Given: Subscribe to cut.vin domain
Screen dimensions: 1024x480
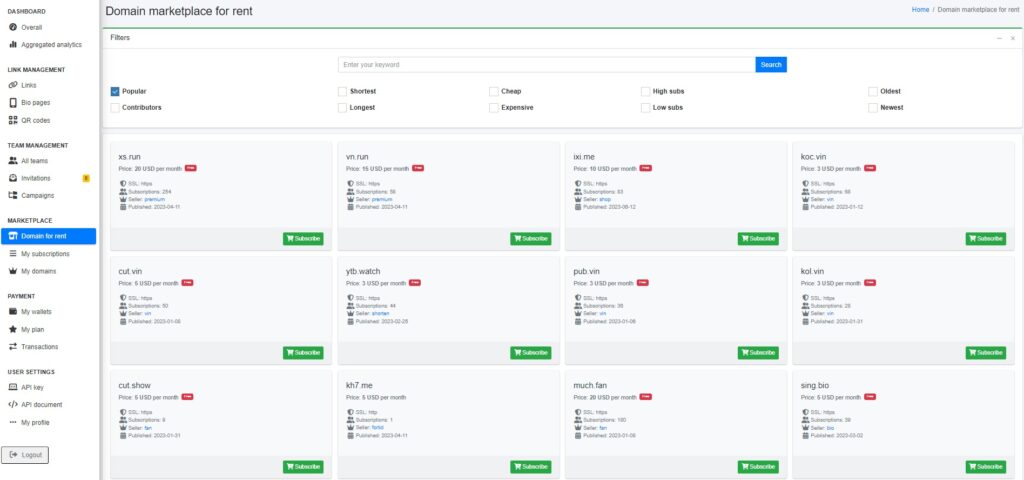Looking at the screenshot, I should point(303,353).
